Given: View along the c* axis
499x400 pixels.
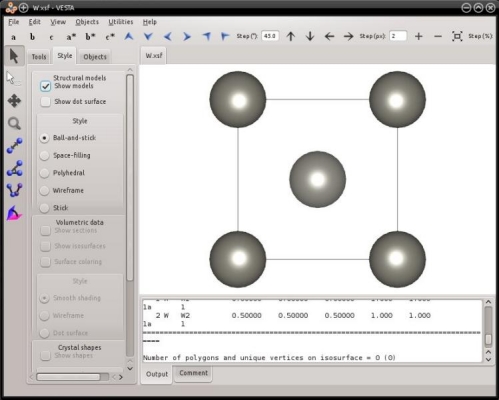Looking at the screenshot, I should (110, 37).
